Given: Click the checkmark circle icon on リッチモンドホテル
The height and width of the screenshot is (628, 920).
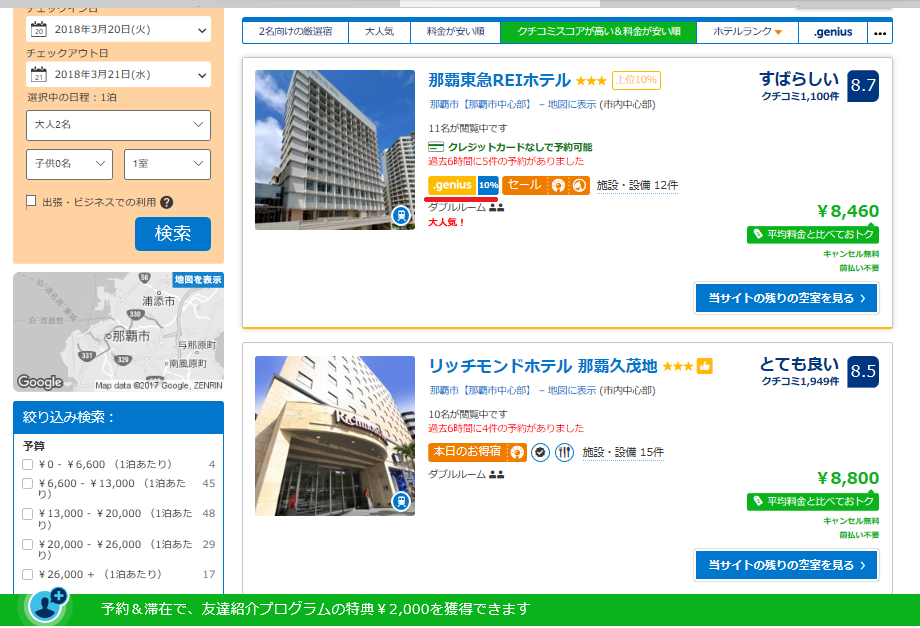Looking at the screenshot, I should [x=540, y=452].
